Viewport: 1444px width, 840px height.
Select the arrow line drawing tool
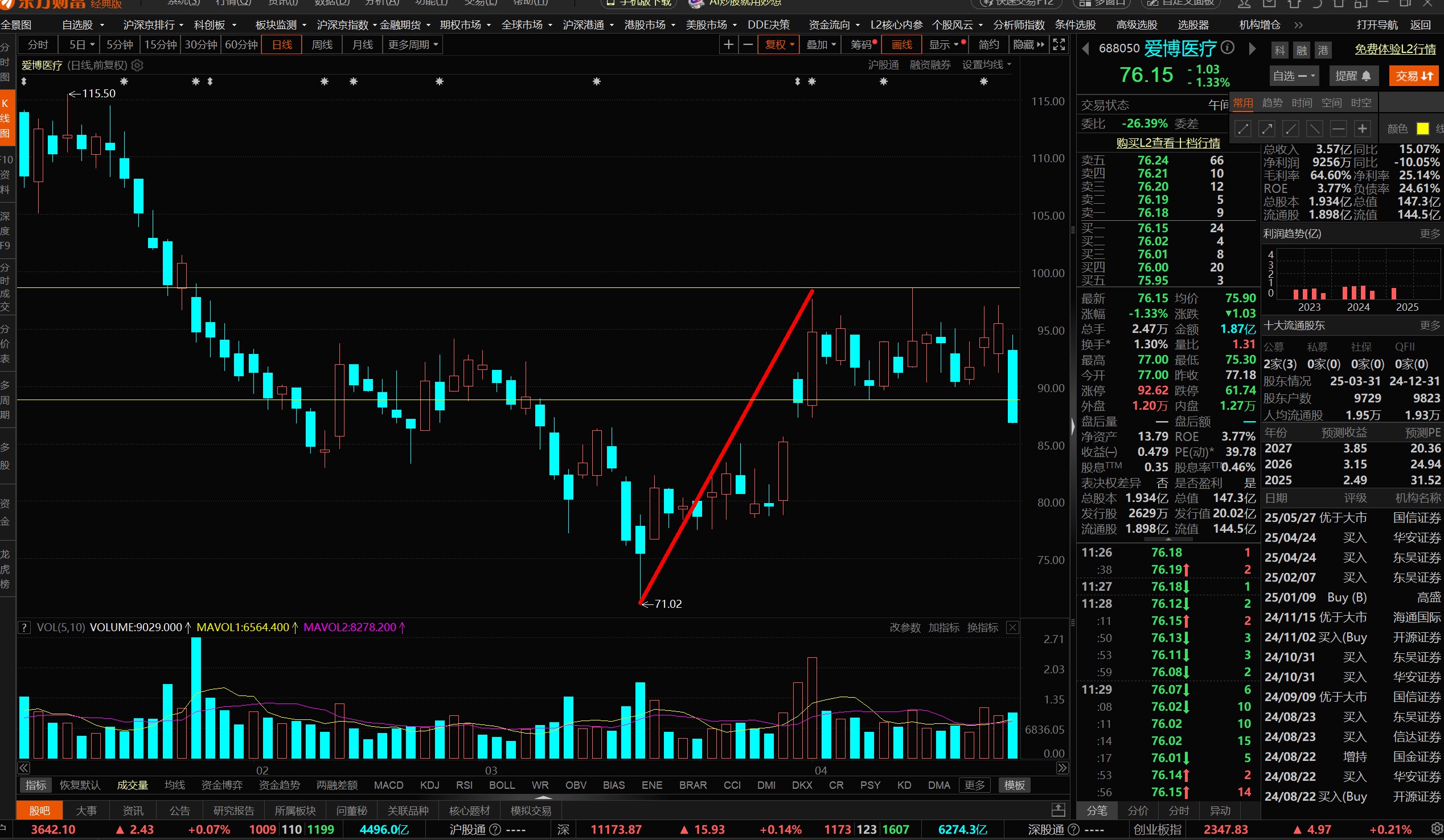(x=1266, y=129)
